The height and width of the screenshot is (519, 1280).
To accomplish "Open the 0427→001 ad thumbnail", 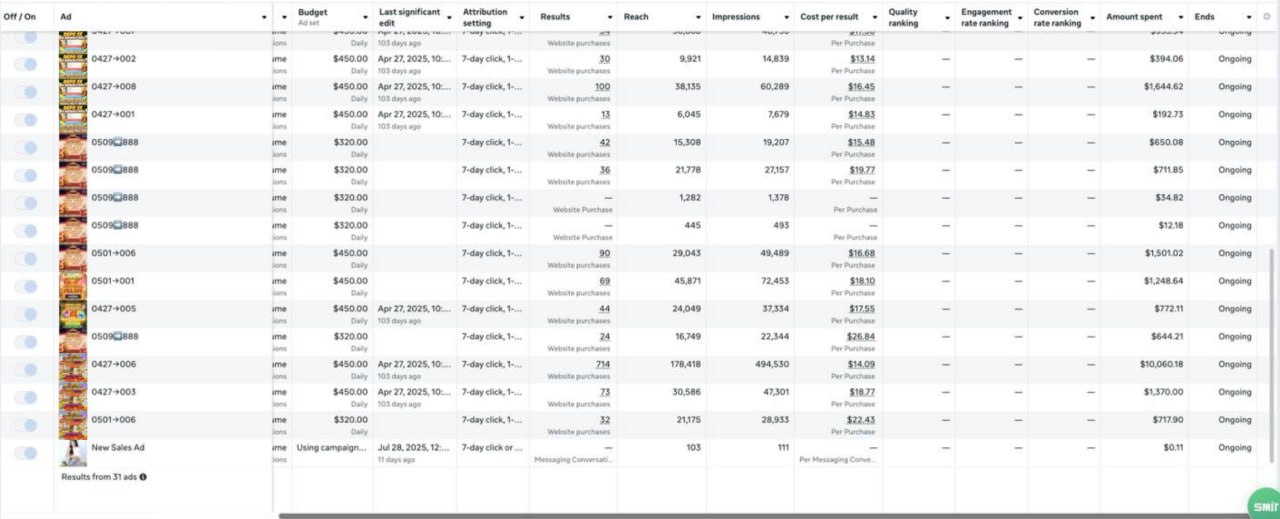I will (x=73, y=121).
